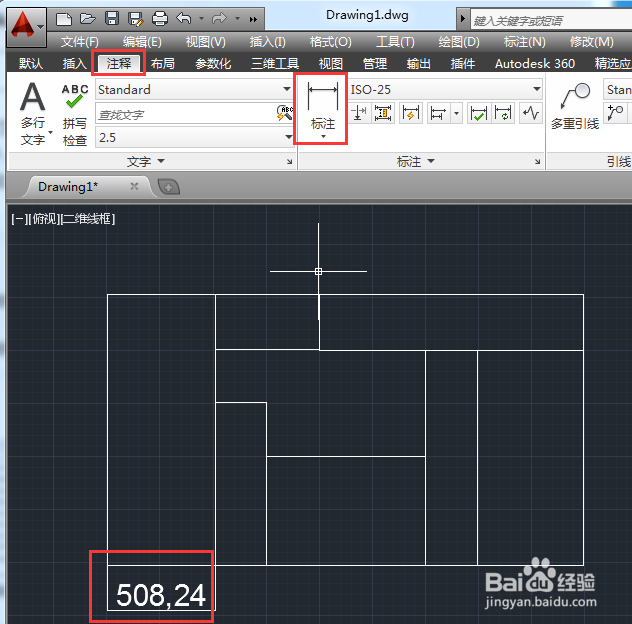
Task: Expand the 标注 panel title dropdown
Action: [x=416, y=162]
